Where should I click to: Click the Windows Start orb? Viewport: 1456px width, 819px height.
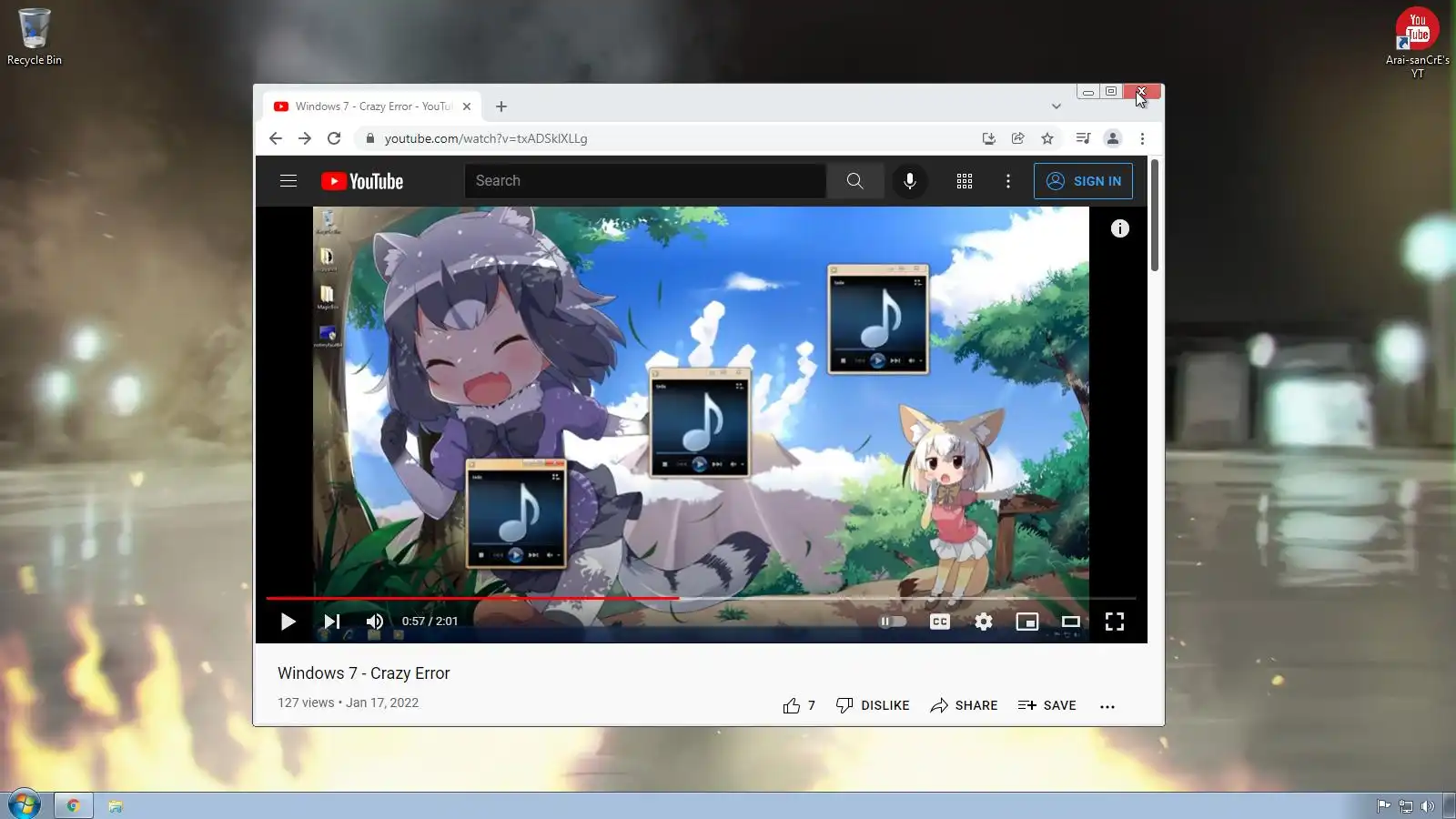pyautogui.click(x=24, y=805)
